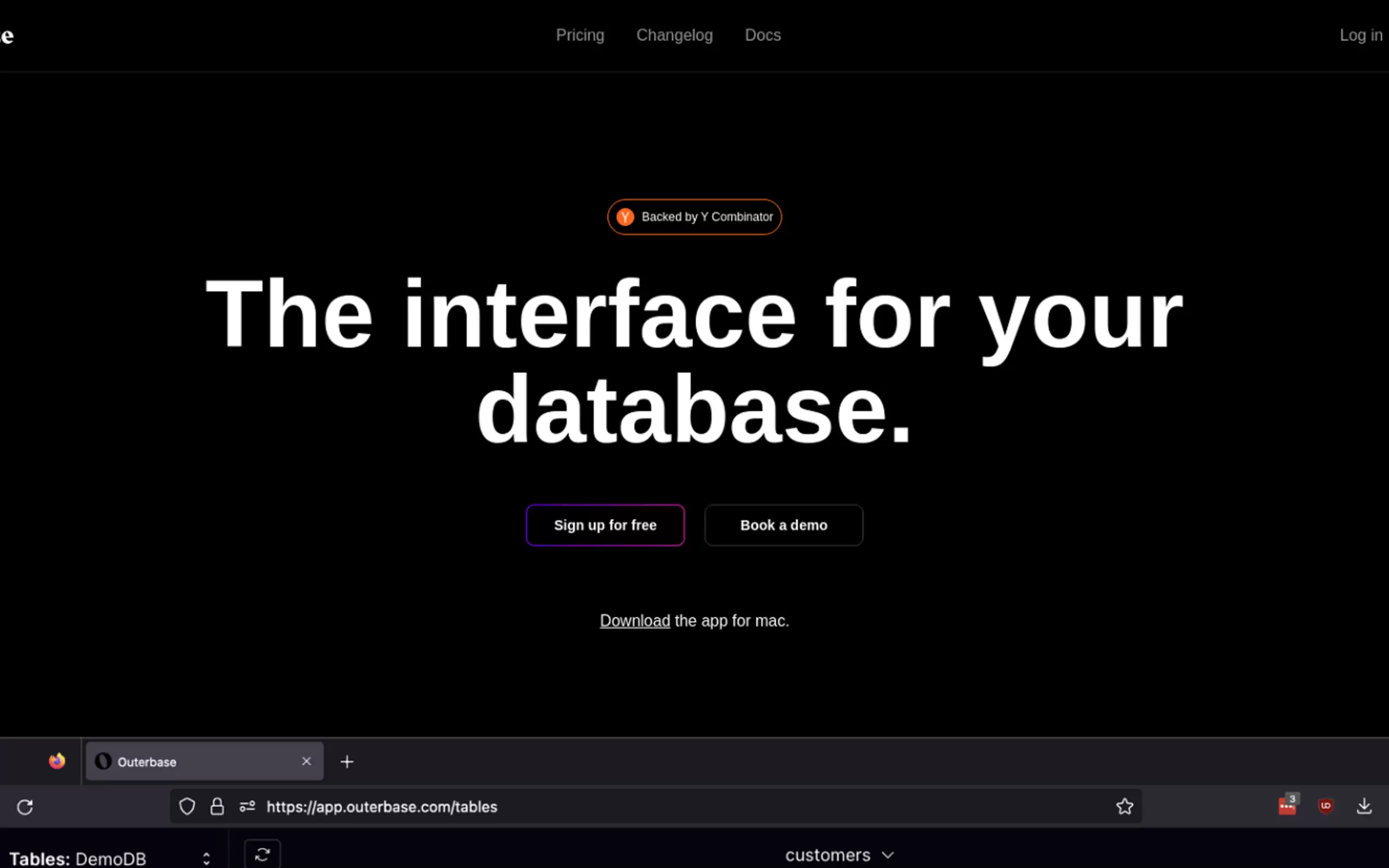Refresh the tables list in Outerbase
This screenshot has height=868, width=1389.
point(262,855)
